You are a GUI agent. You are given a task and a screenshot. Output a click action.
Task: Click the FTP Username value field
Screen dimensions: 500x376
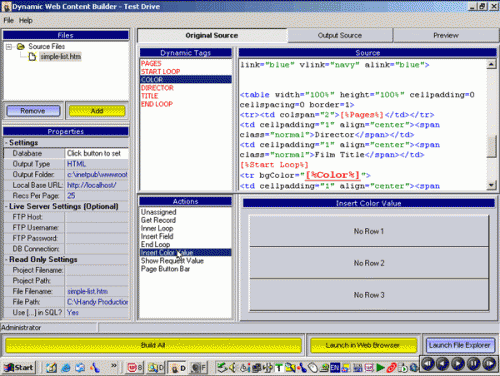click(97, 228)
